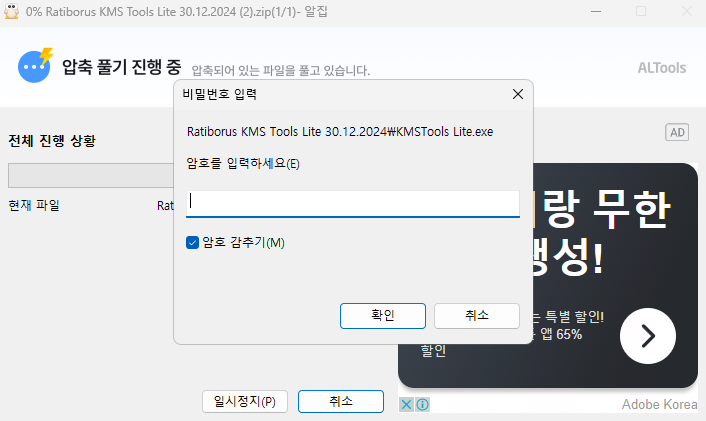
Task: Click the blue chat bubble lightning icon
Action: [x=36, y=66]
